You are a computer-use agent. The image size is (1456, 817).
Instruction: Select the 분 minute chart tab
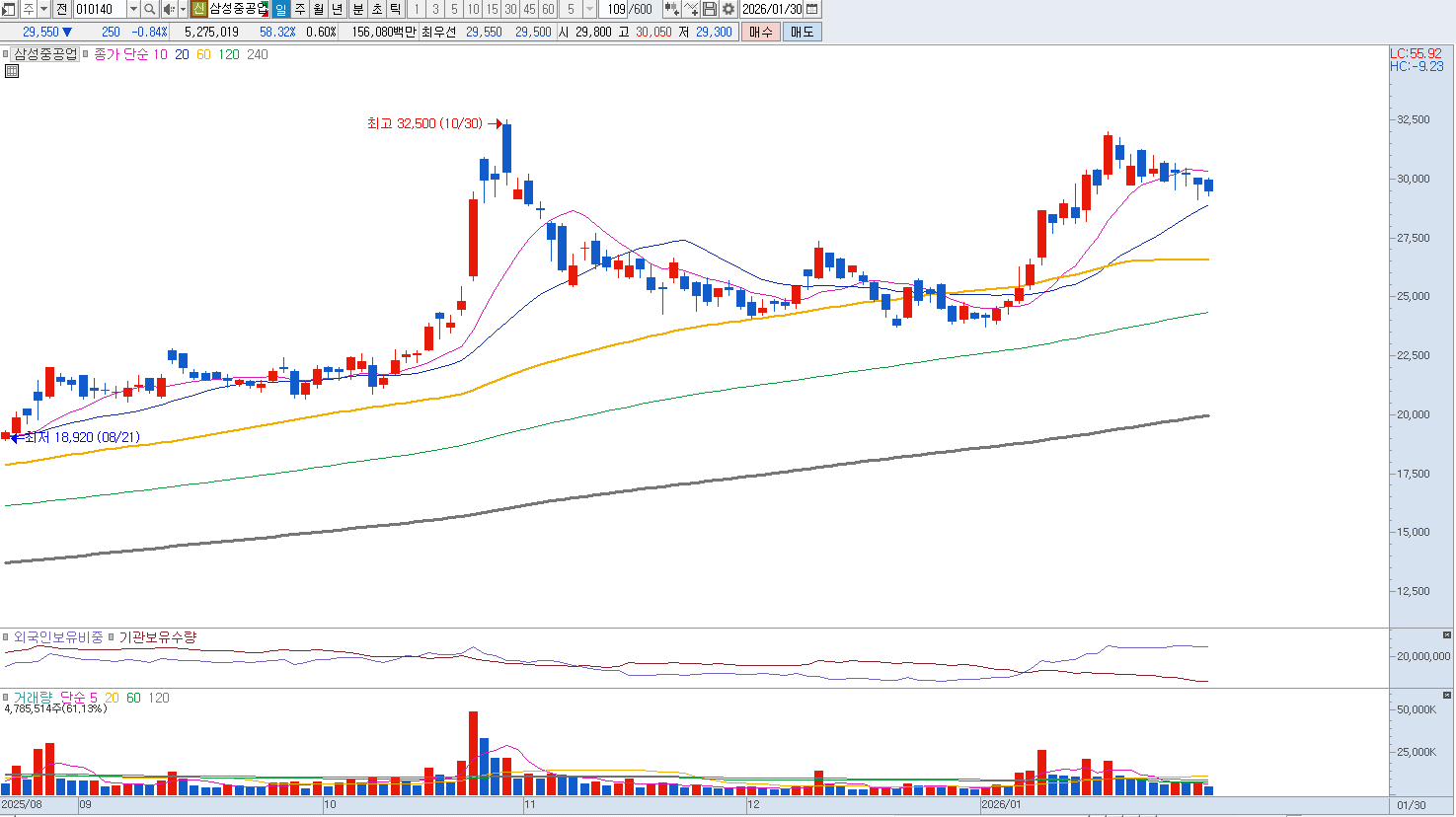357,9
